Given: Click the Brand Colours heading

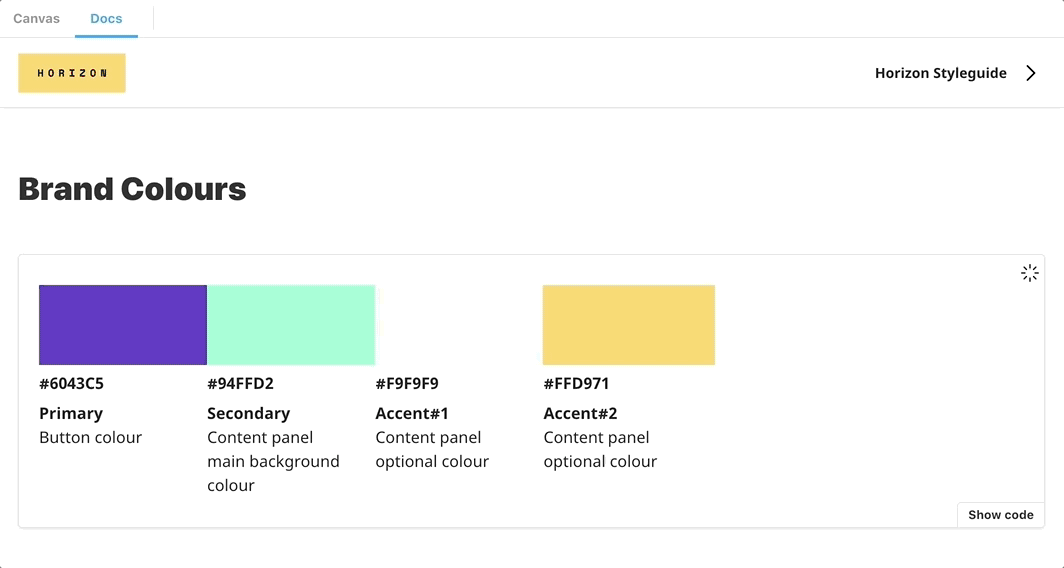Looking at the screenshot, I should click(x=132, y=189).
